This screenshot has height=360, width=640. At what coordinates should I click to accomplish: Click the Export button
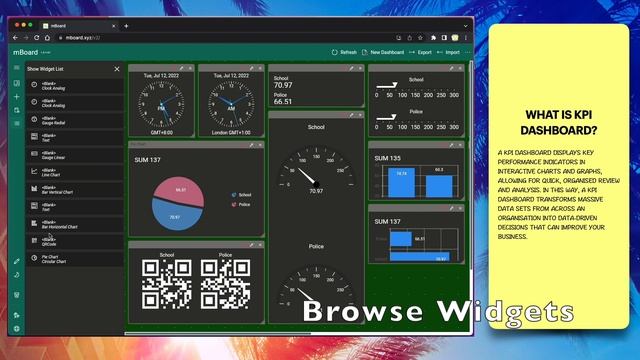pos(420,52)
